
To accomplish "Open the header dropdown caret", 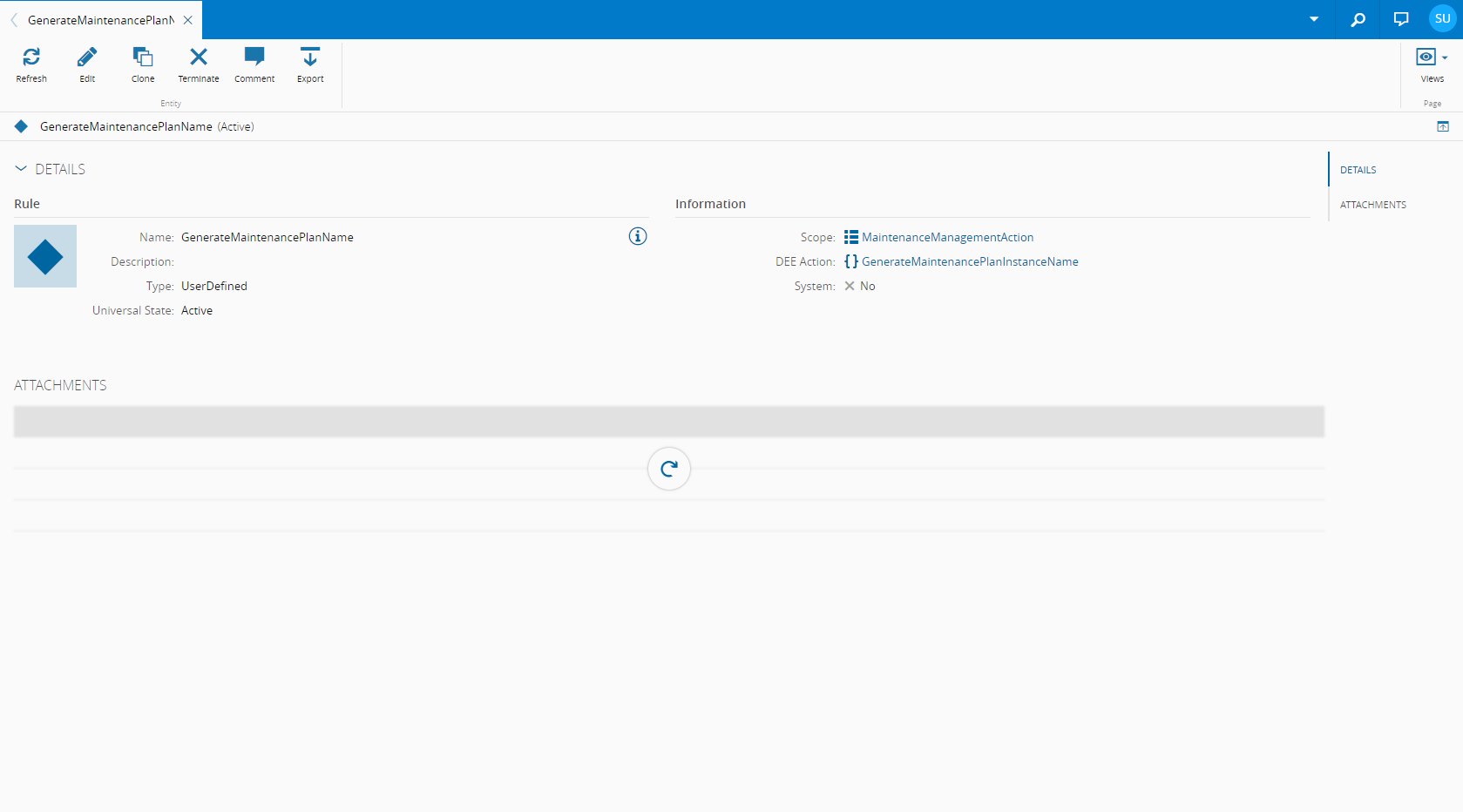I will pyautogui.click(x=1314, y=19).
